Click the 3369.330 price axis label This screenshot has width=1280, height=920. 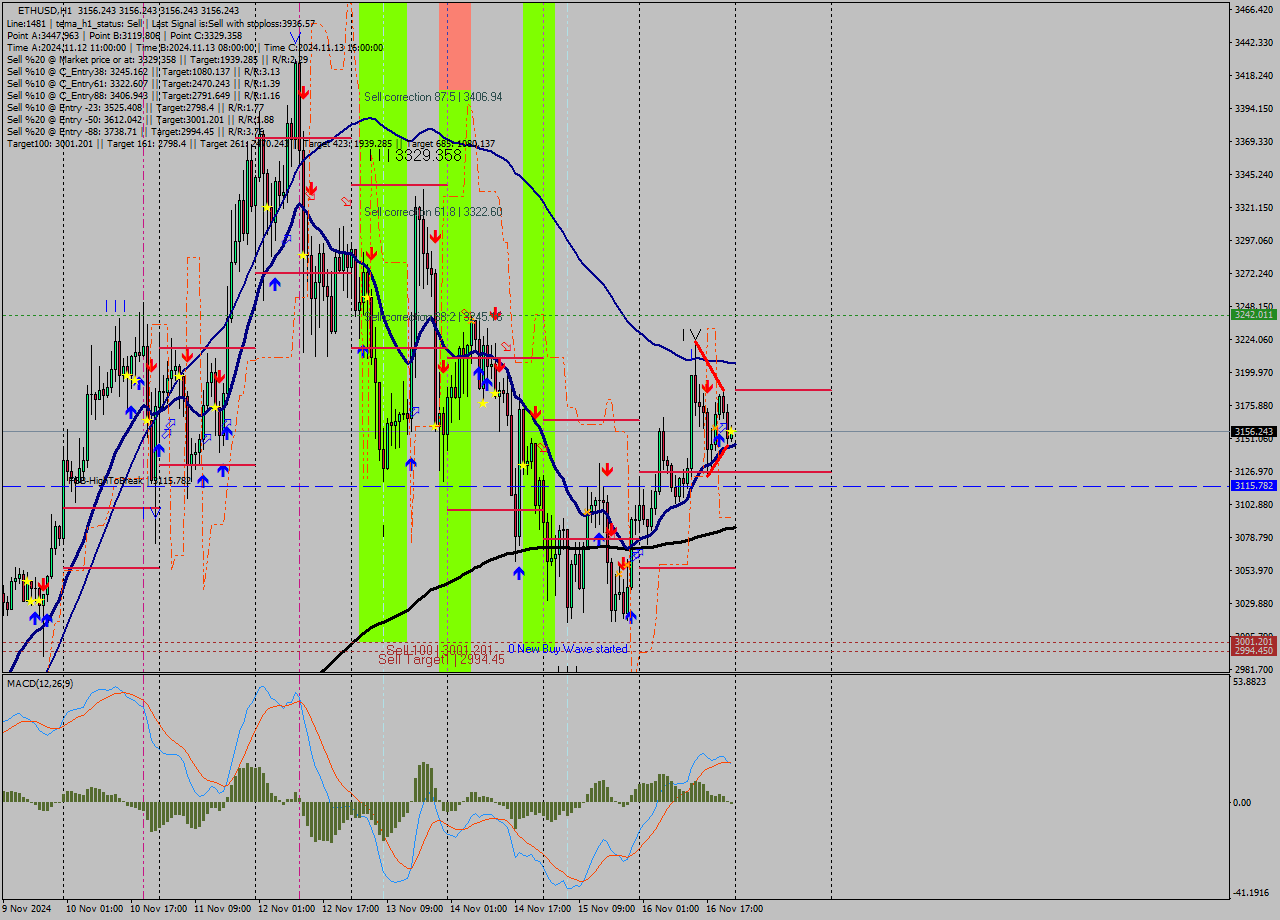(x=1253, y=141)
